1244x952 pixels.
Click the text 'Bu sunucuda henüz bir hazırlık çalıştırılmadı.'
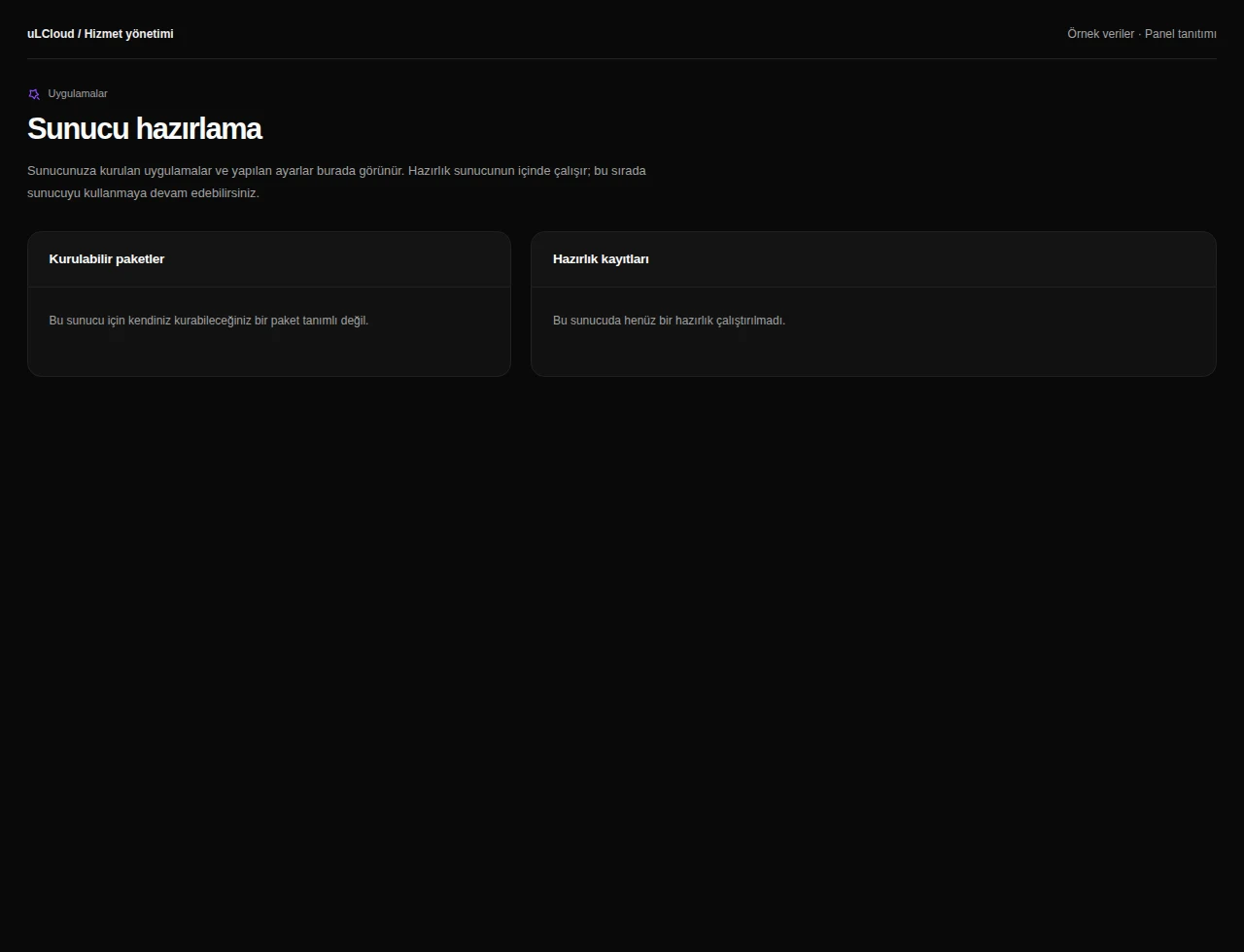(669, 321)
